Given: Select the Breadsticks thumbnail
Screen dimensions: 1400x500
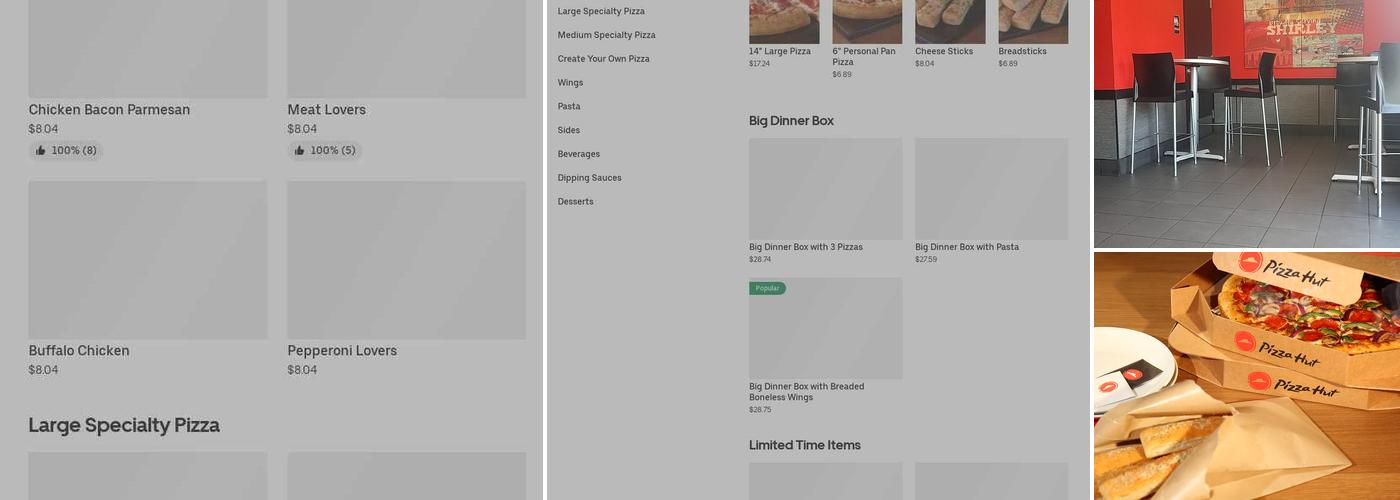Looking at the screenshot, I should (x=1033, y=21).
